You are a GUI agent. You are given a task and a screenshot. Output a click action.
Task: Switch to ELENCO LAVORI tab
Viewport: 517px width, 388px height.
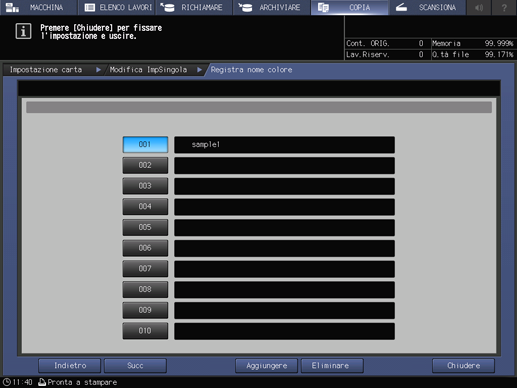coord(116,7)
